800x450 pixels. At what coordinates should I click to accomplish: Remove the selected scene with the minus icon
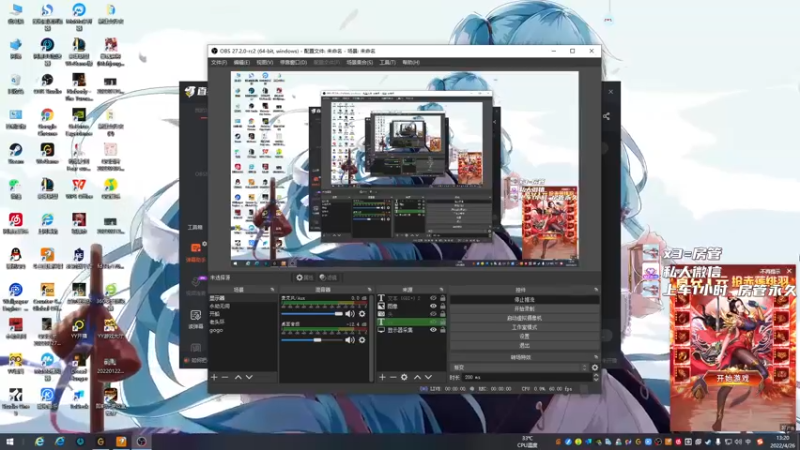pyautogui.click(x=225, y=377)
